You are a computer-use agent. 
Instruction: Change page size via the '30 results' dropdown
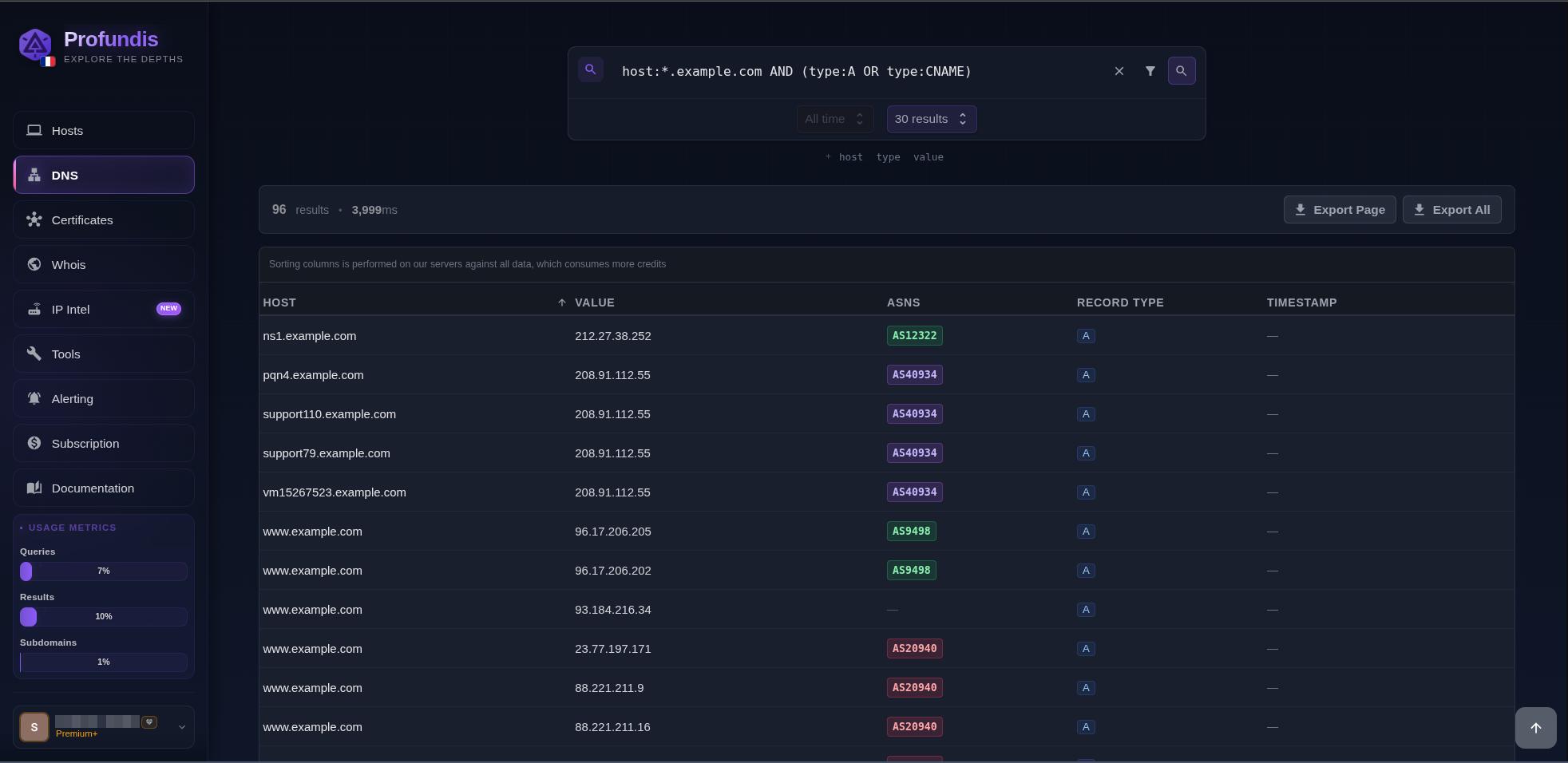[929, 118]
